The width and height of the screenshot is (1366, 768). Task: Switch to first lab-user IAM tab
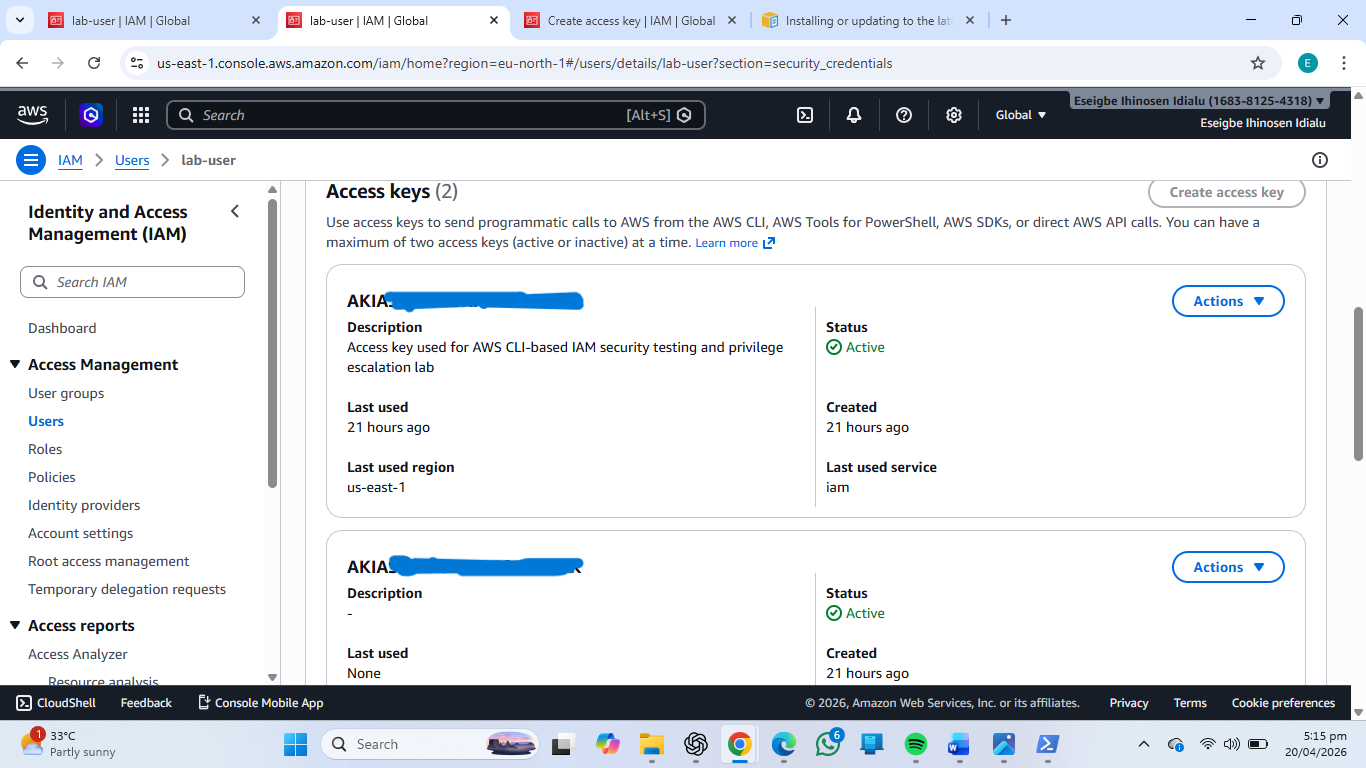155,20
